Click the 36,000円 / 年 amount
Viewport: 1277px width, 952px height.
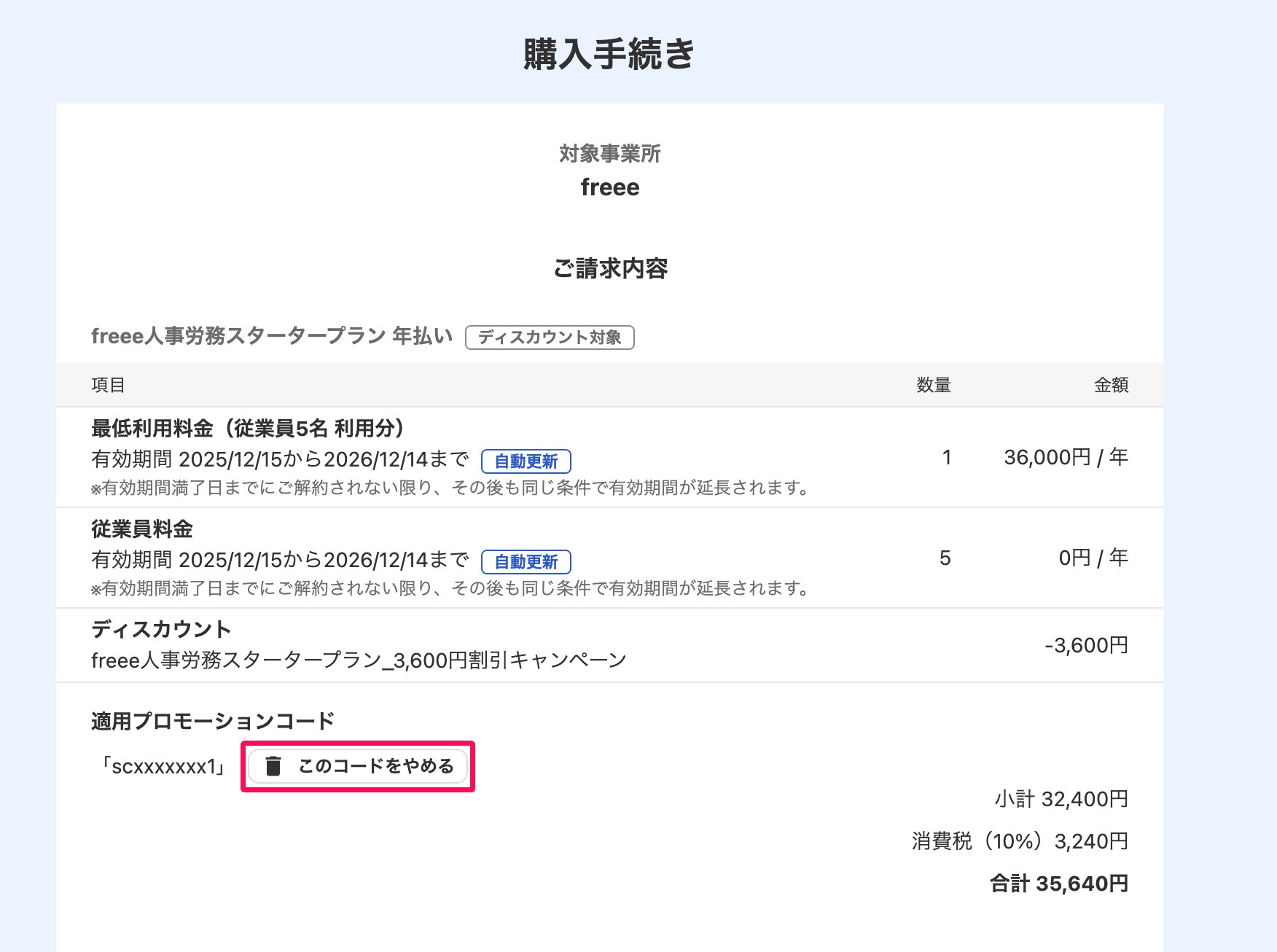1066,457
